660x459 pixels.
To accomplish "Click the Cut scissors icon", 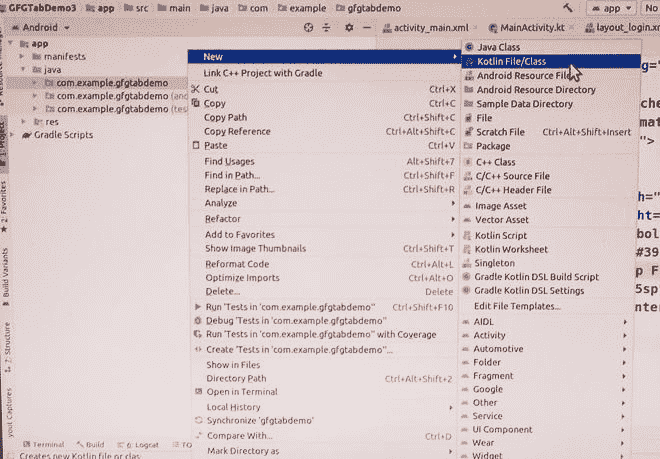I will point(196,89).
